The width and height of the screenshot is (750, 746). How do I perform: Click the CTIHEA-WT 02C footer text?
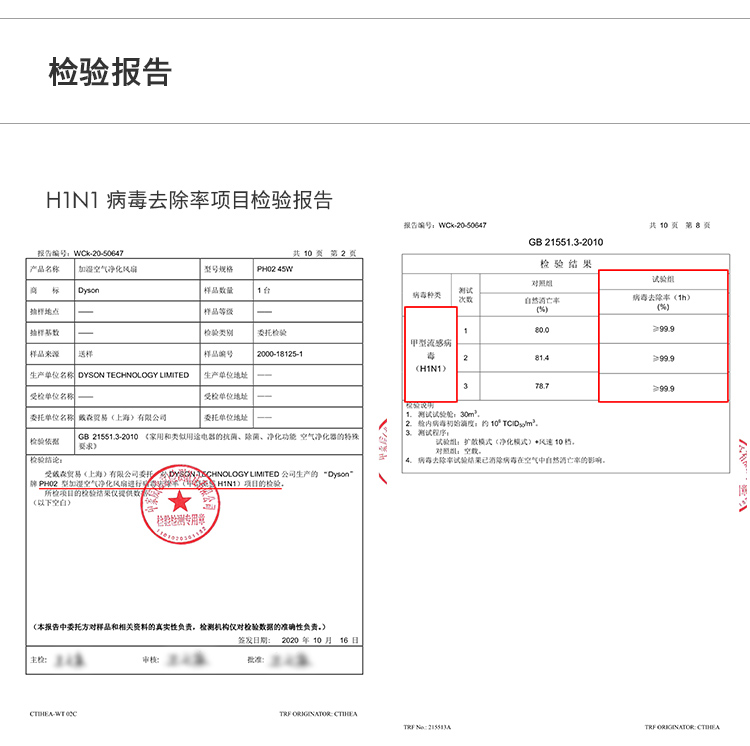pos(53,714)
